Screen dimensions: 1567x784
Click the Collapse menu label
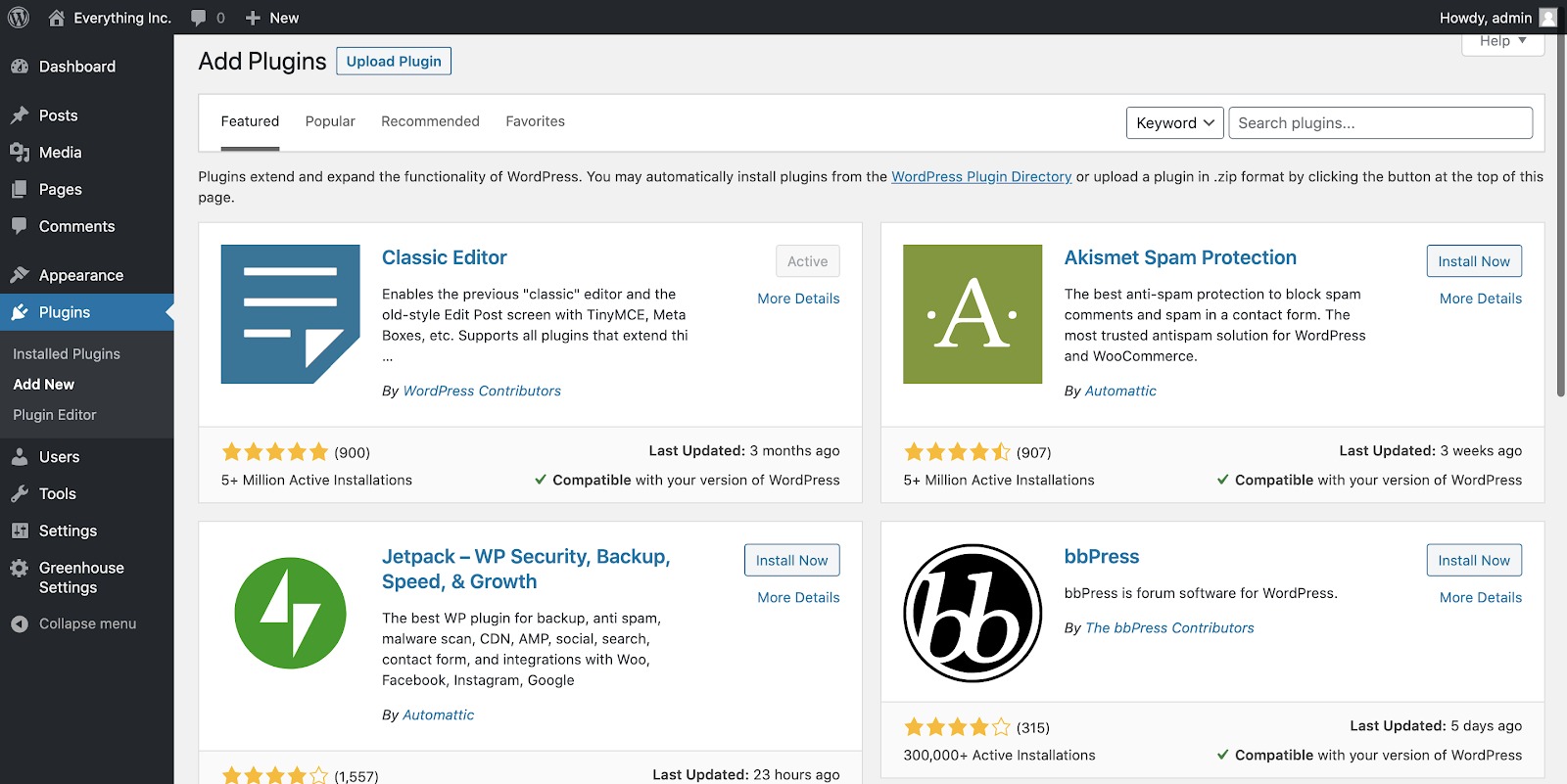(x=87, y=623)
